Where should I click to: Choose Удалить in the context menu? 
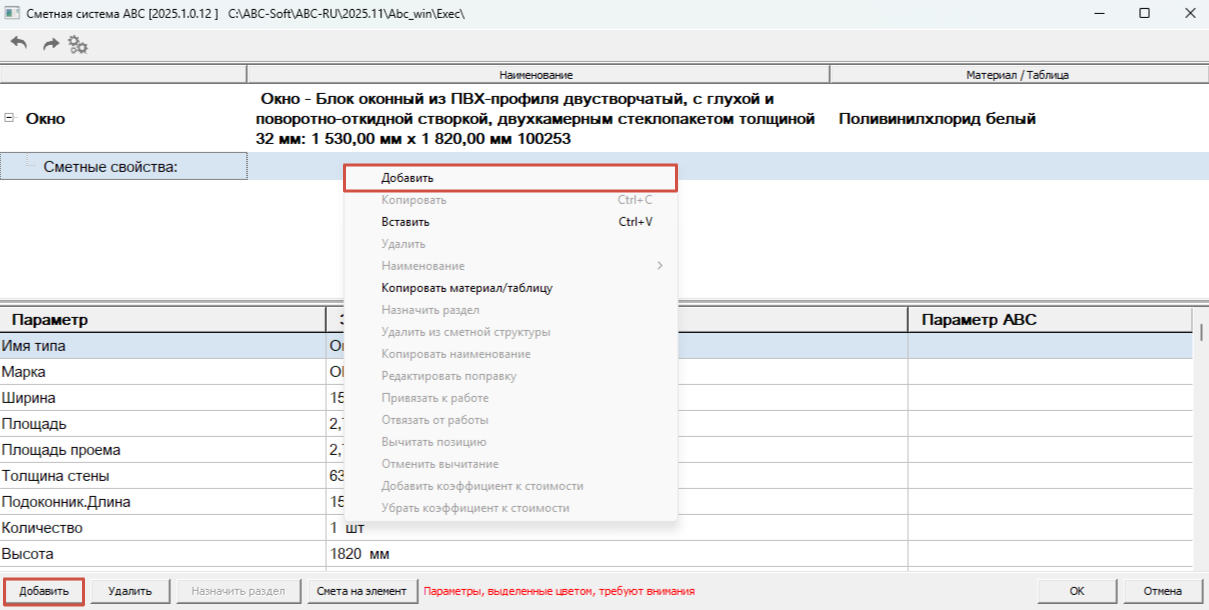pyautogui.click(x=510, y=244)
